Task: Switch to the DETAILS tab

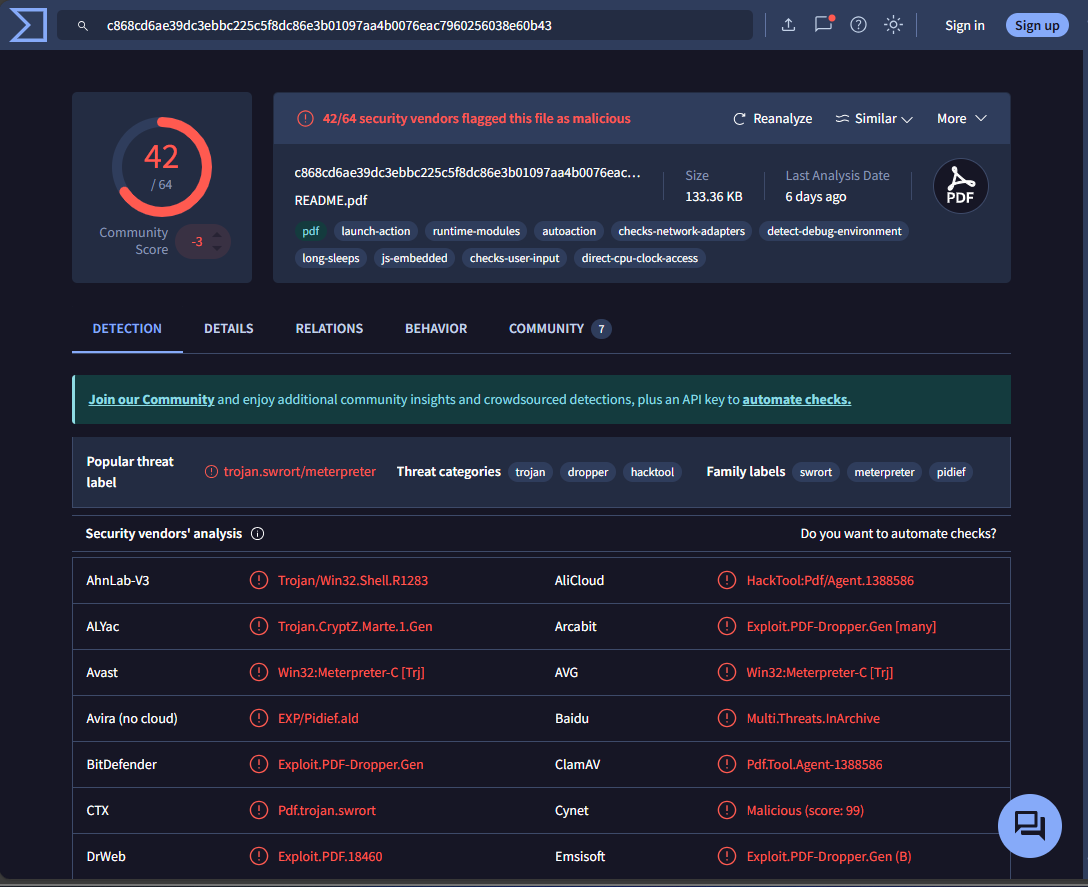Action: click(228, 329)
